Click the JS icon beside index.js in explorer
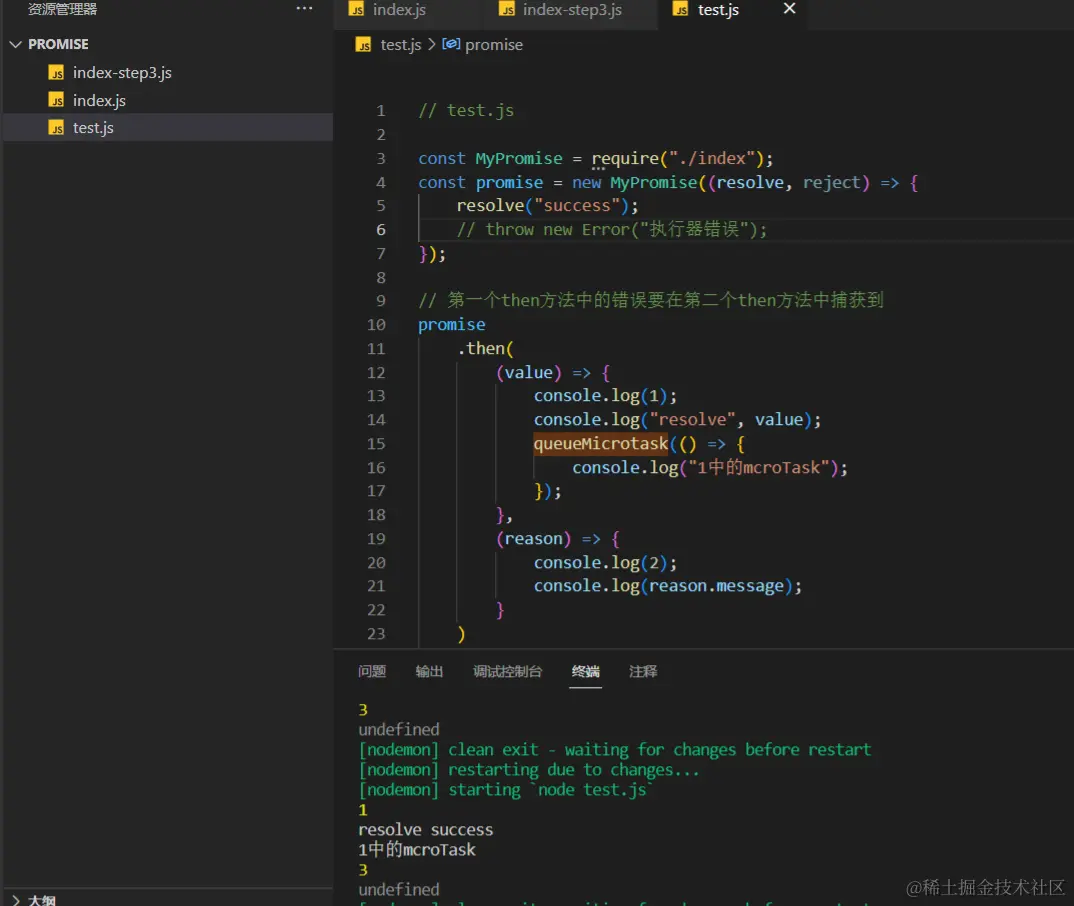1074x906 pixels. (56, 101)
